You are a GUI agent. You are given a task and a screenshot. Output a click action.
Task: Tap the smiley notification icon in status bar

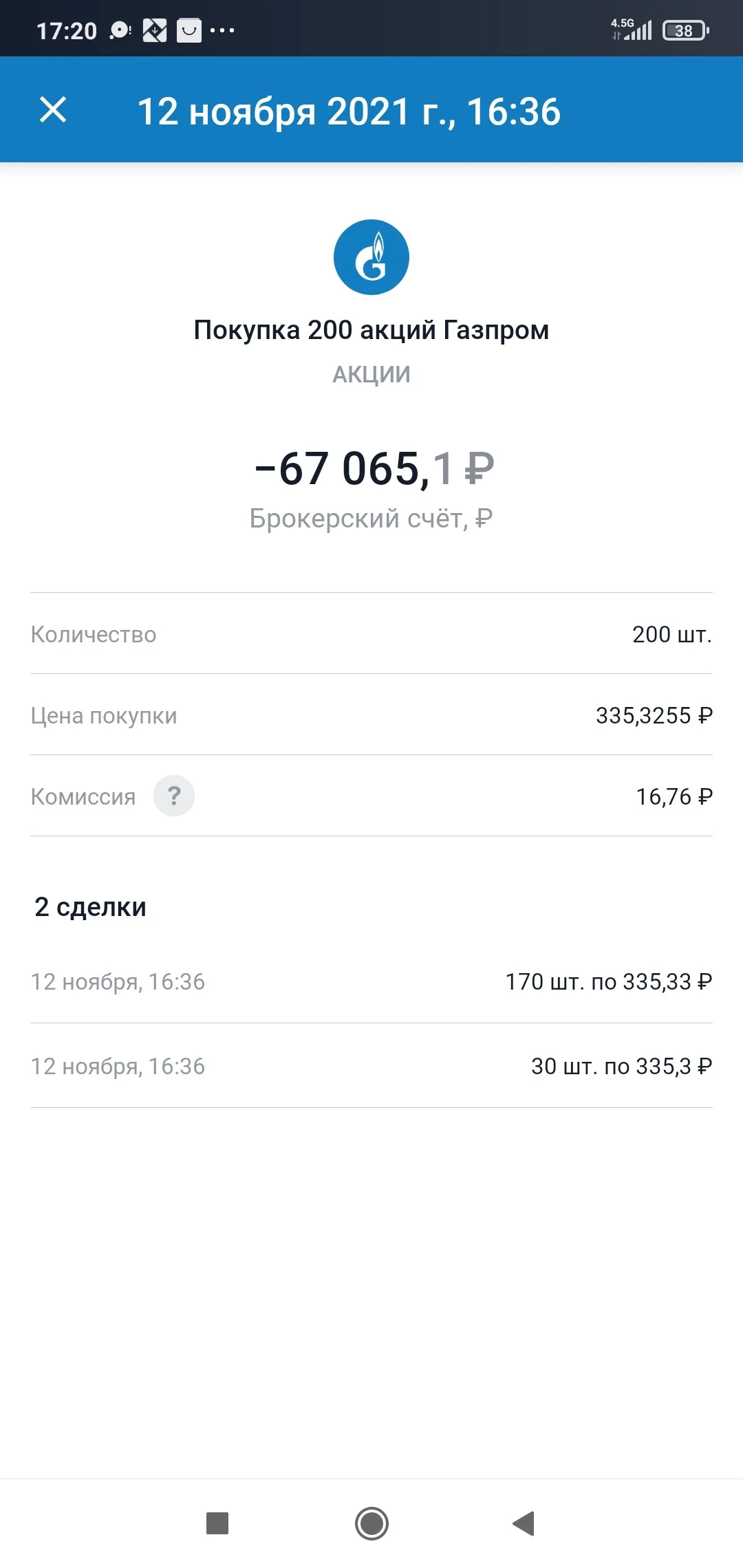pyautogui.click(x=189, y=30)
